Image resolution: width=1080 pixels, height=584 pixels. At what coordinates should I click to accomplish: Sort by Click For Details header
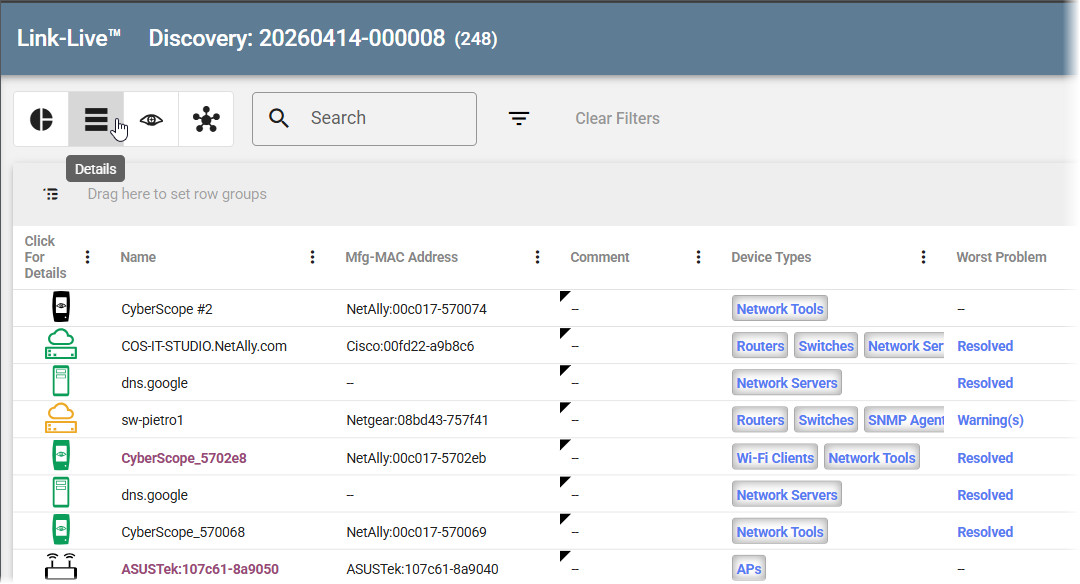(45, 257)
